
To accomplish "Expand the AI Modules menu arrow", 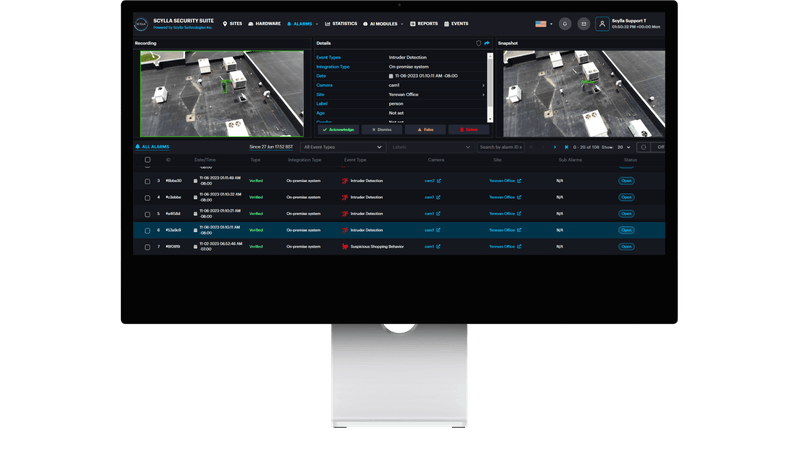I will tap(402, 24).
